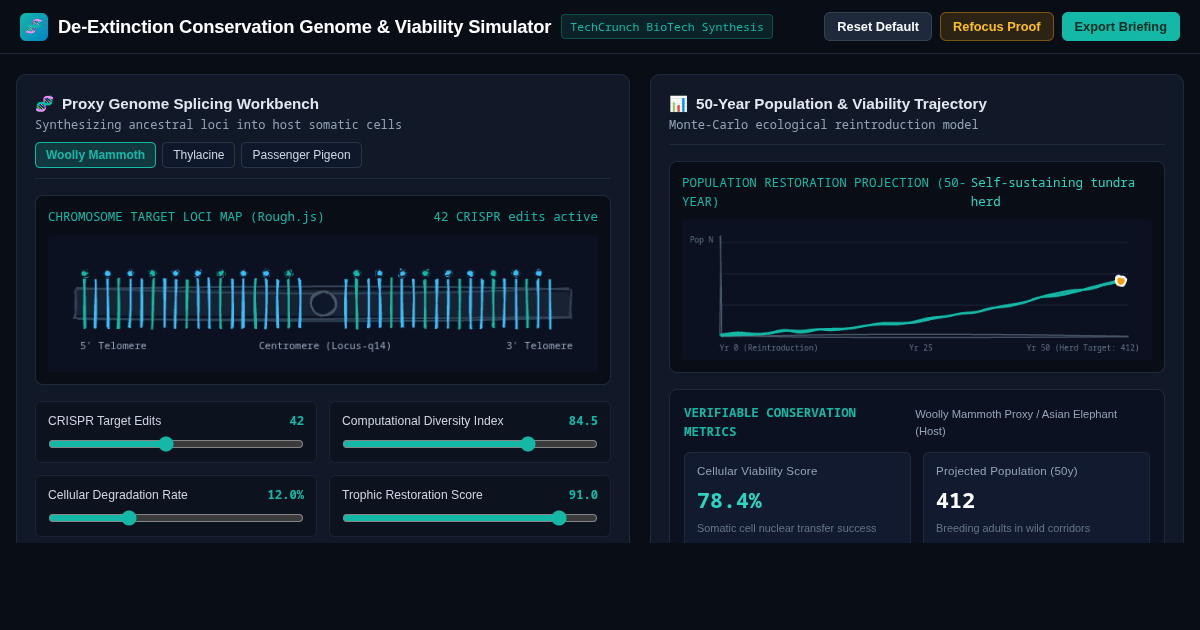Click the centromere circle on chromosome map
1200x630 pixels.
coord(323,303)
